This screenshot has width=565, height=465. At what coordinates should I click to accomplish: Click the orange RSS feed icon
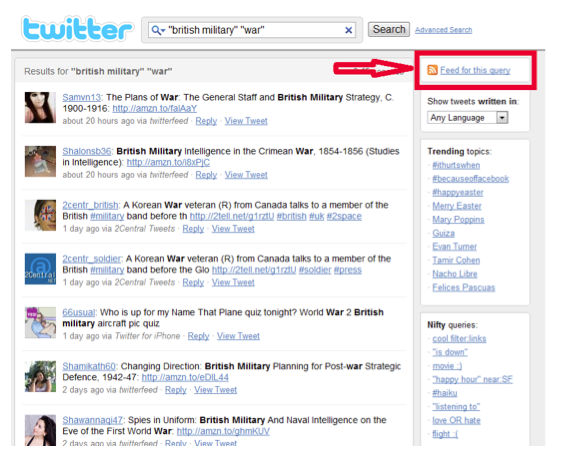[x=432, y=70]
